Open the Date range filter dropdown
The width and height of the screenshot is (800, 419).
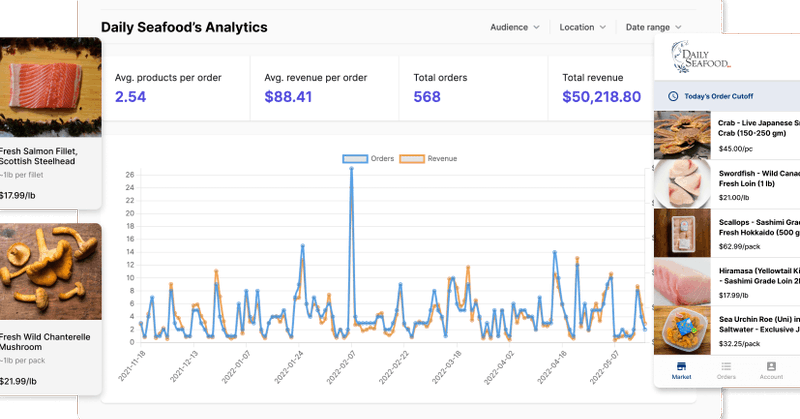click(653, 27)
